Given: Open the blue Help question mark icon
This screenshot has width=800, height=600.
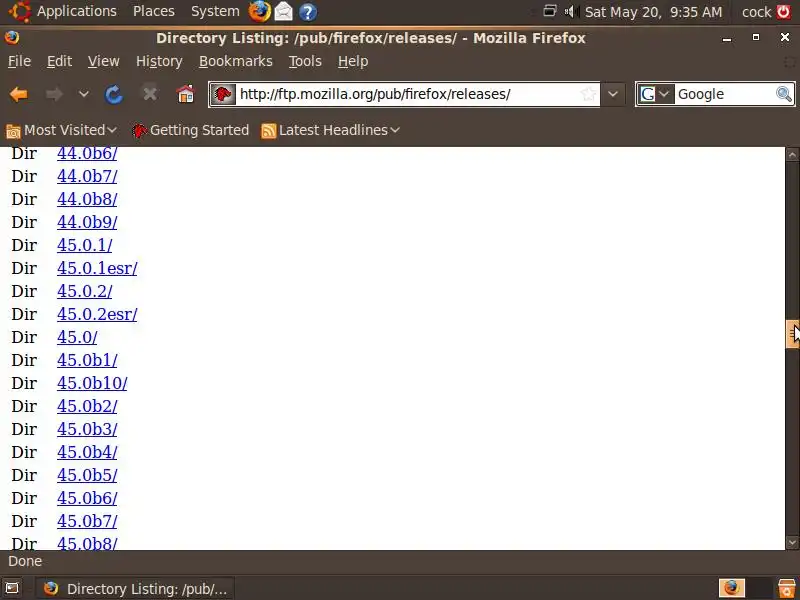Looking at the screenshot, I should 308,12.
